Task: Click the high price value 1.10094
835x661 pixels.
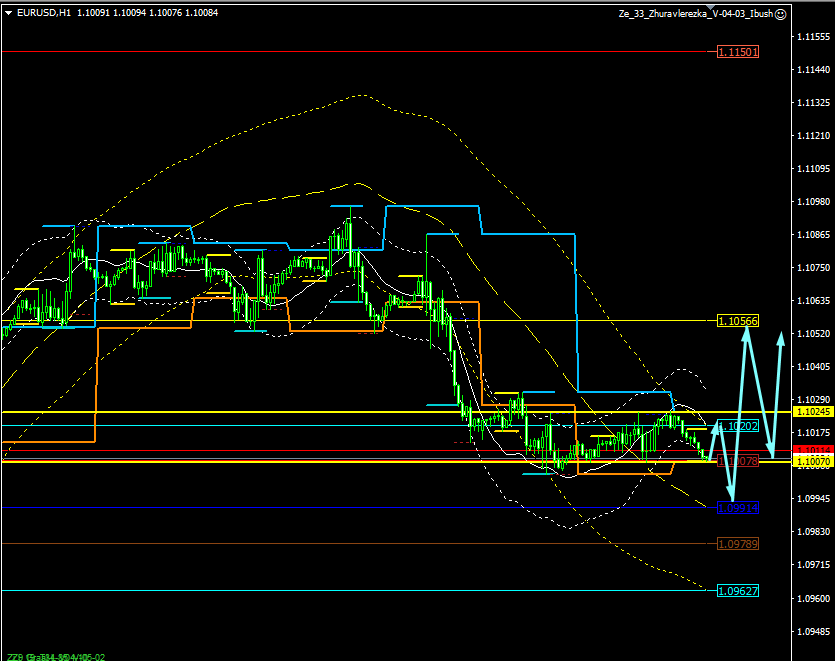Action: click(129, 13)
